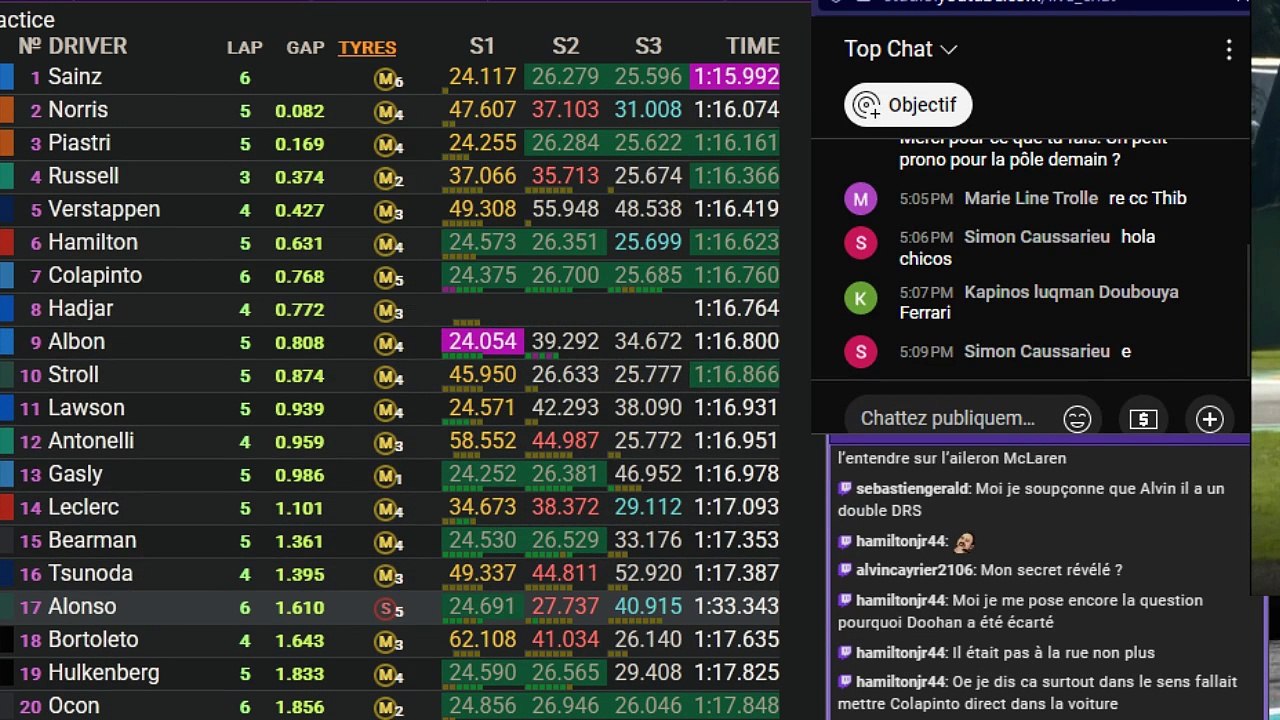This screenshot has height=720, width=1280.
Task: Click the Objectif goal button
Action: coord(908,105)
